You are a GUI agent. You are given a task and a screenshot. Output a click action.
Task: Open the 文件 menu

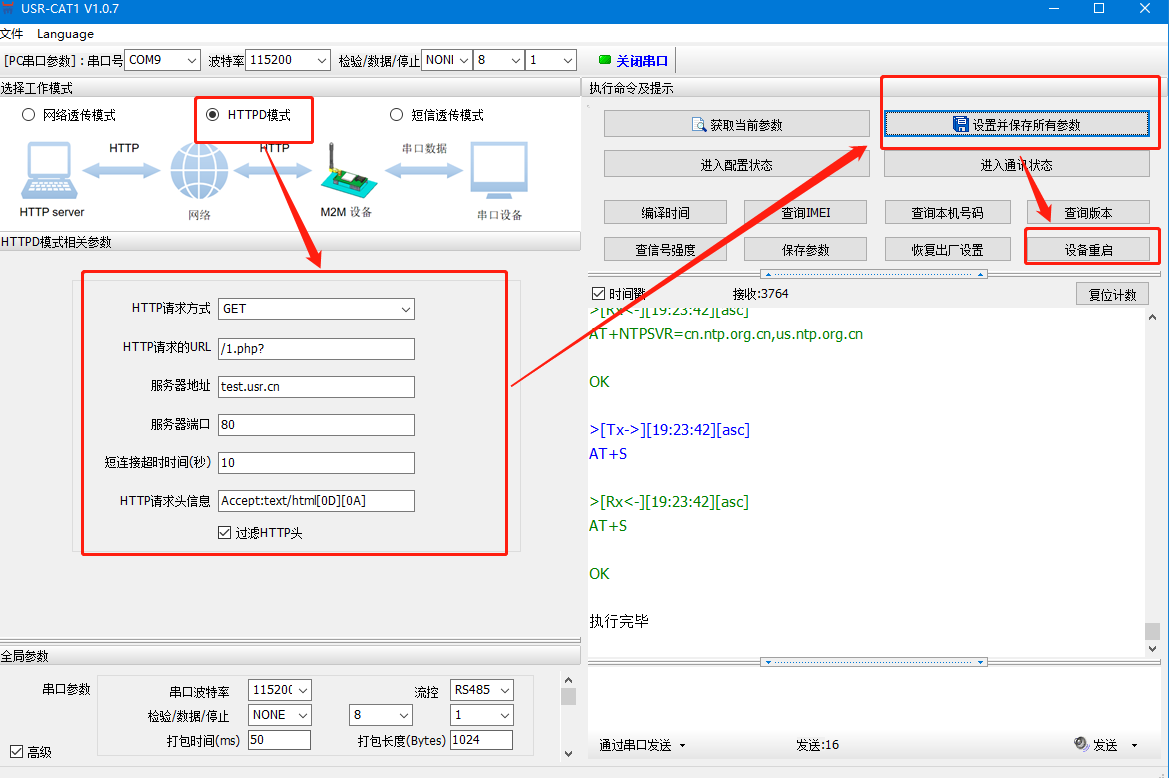click(x=12, y=34)
